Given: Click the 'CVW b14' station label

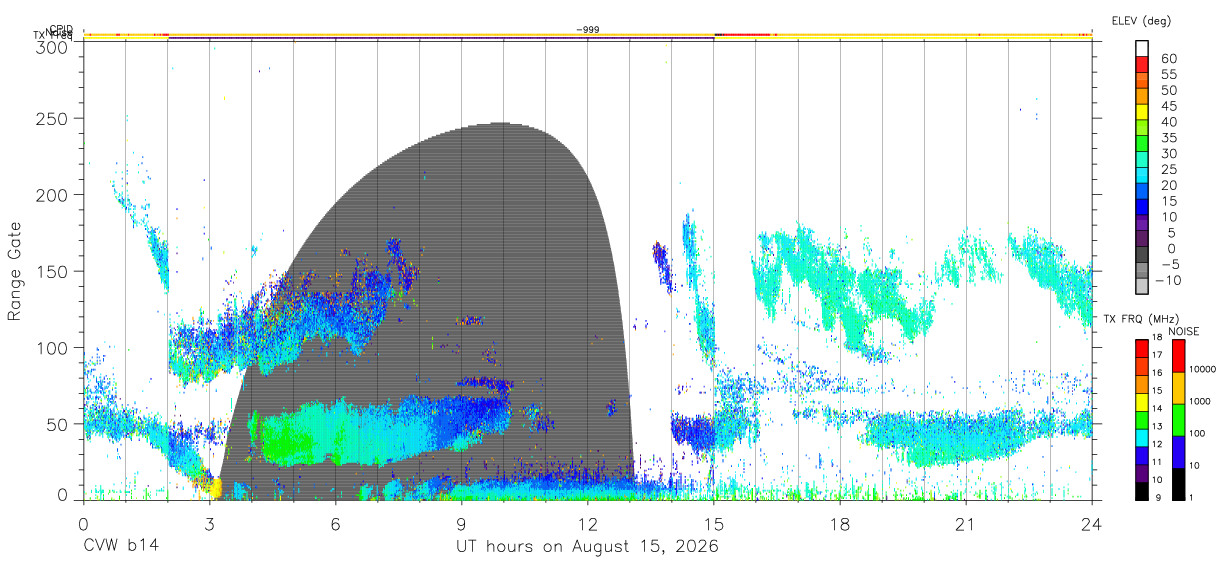Looking at the screenshot, I should (x=120, y=547).
